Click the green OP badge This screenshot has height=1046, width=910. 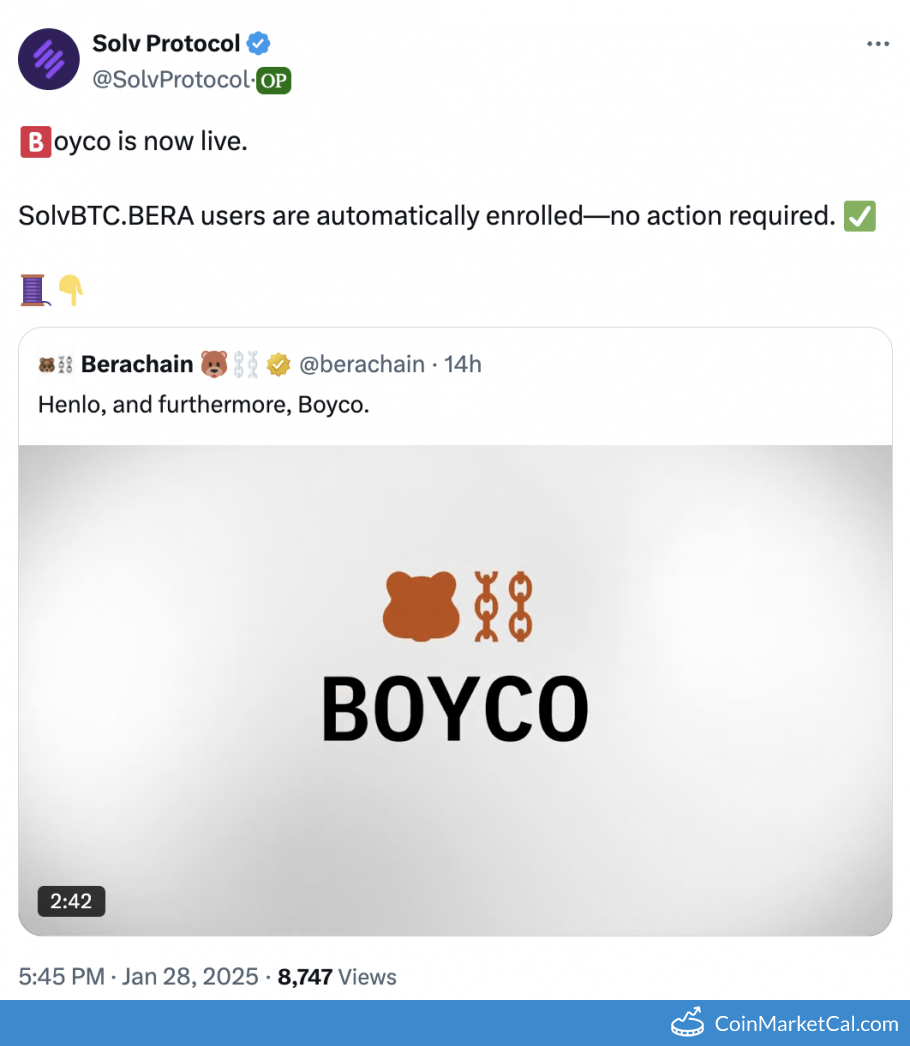pos(273,81)
